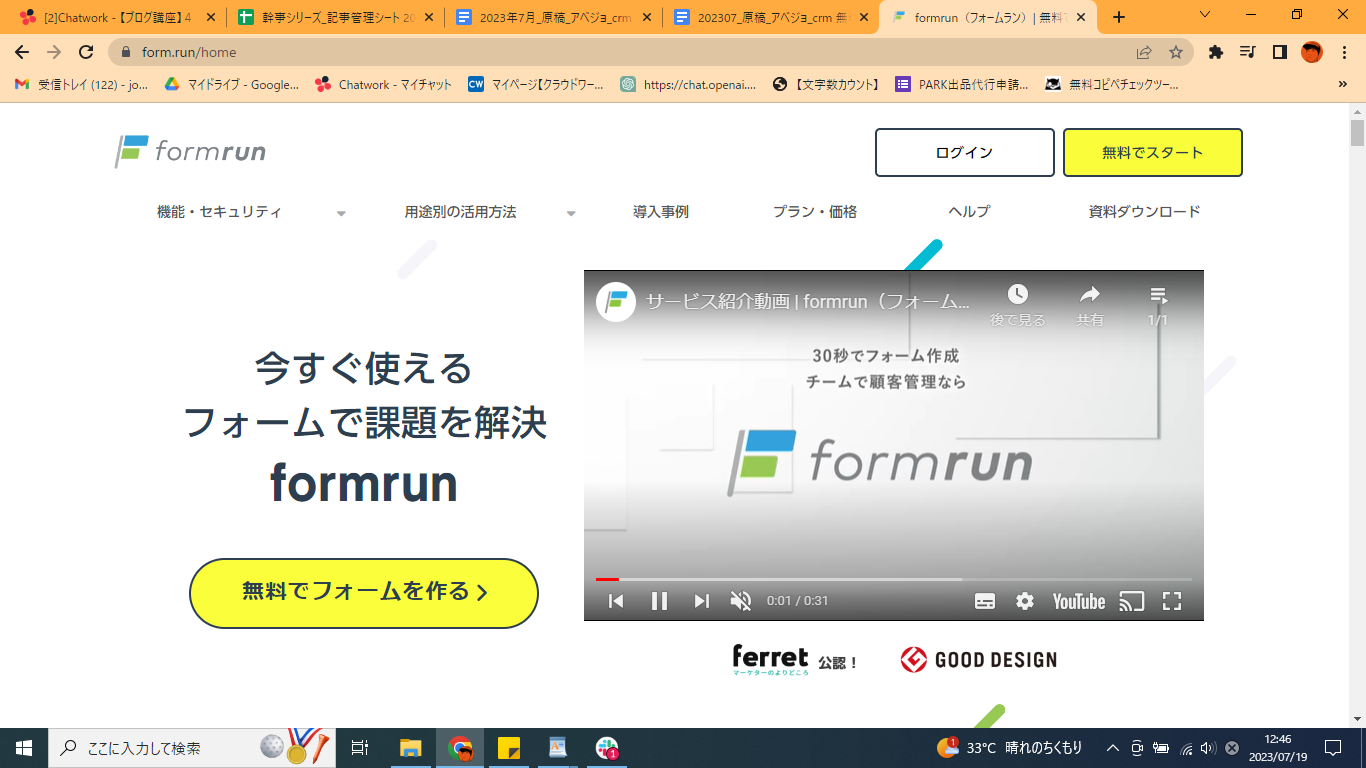Enter fullscreen video mode
Screen dimensions: 1366x768
coord(1172,601)
